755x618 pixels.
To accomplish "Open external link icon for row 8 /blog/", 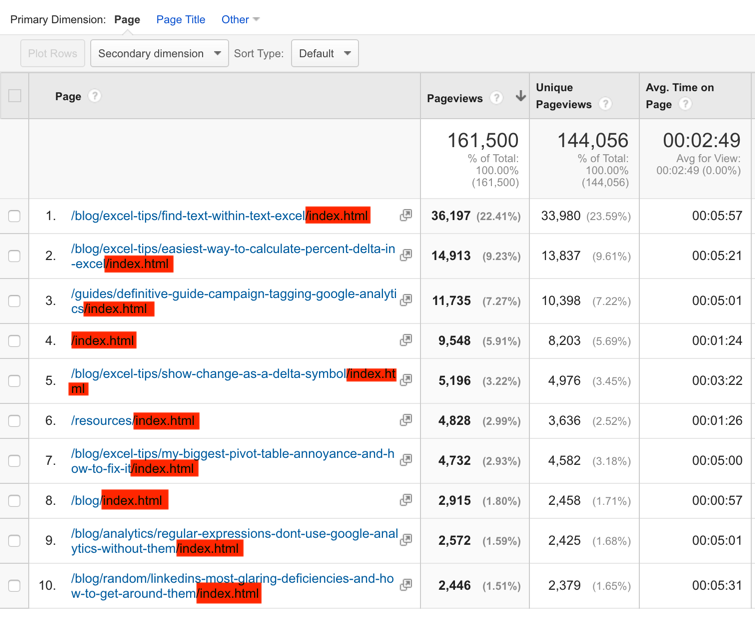I will pos(406,500).
